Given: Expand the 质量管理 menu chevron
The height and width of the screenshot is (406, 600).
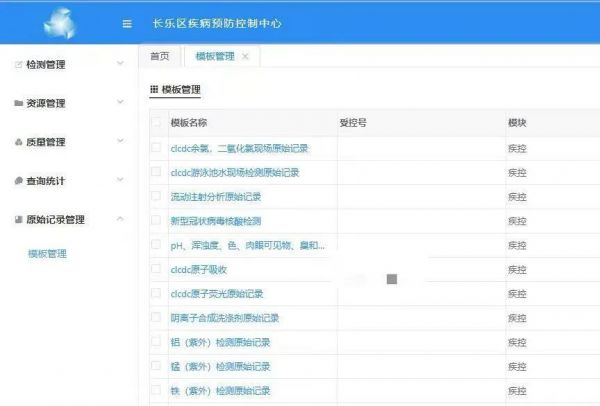Looking at the screenshot, I should pos(120,141).
